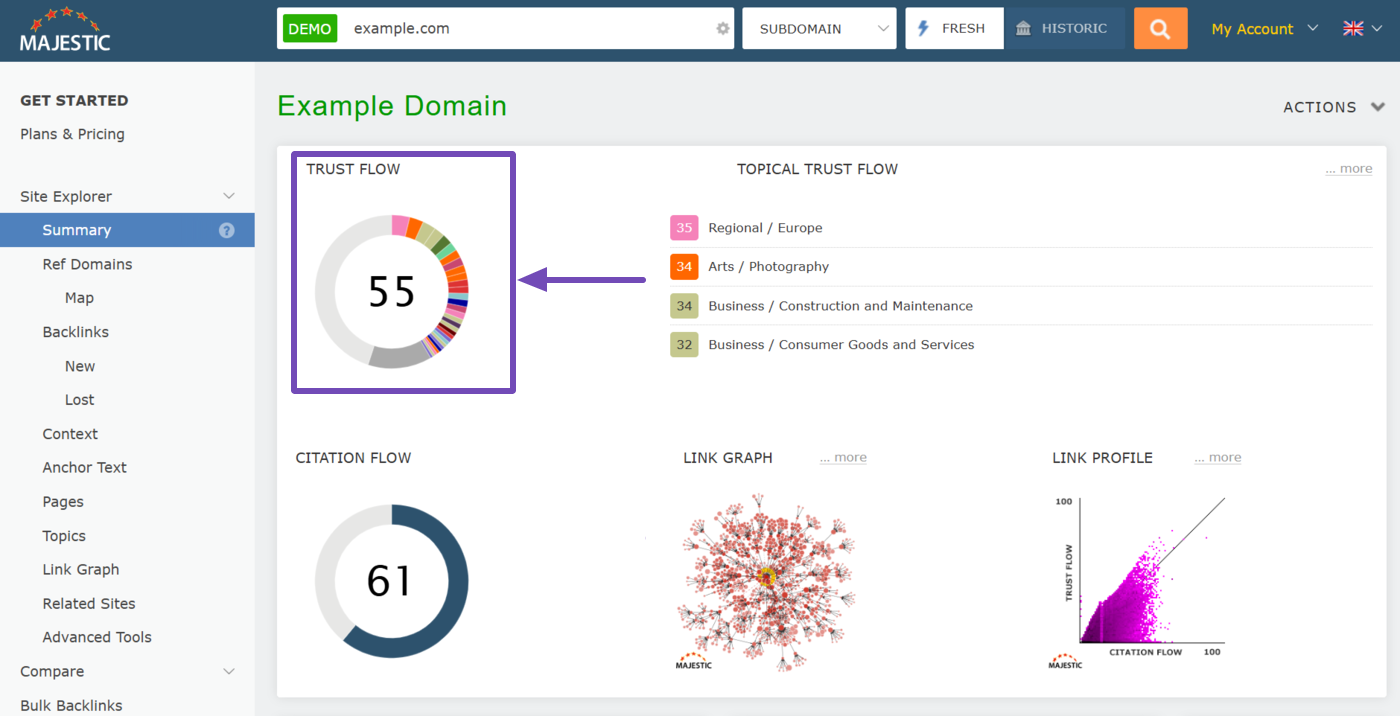The width and height of the screenshot is (1400, 716).
Task: Click the CITATION FLOW heading
Action: (353, 458)
